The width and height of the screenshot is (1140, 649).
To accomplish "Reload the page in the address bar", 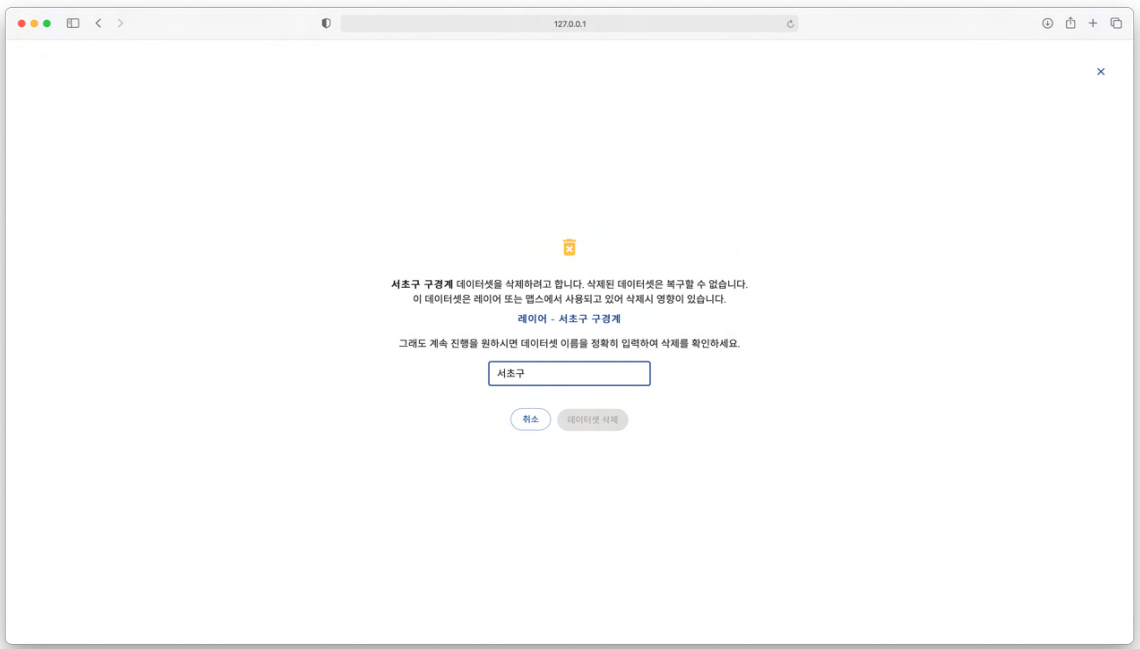I will 790,24.
